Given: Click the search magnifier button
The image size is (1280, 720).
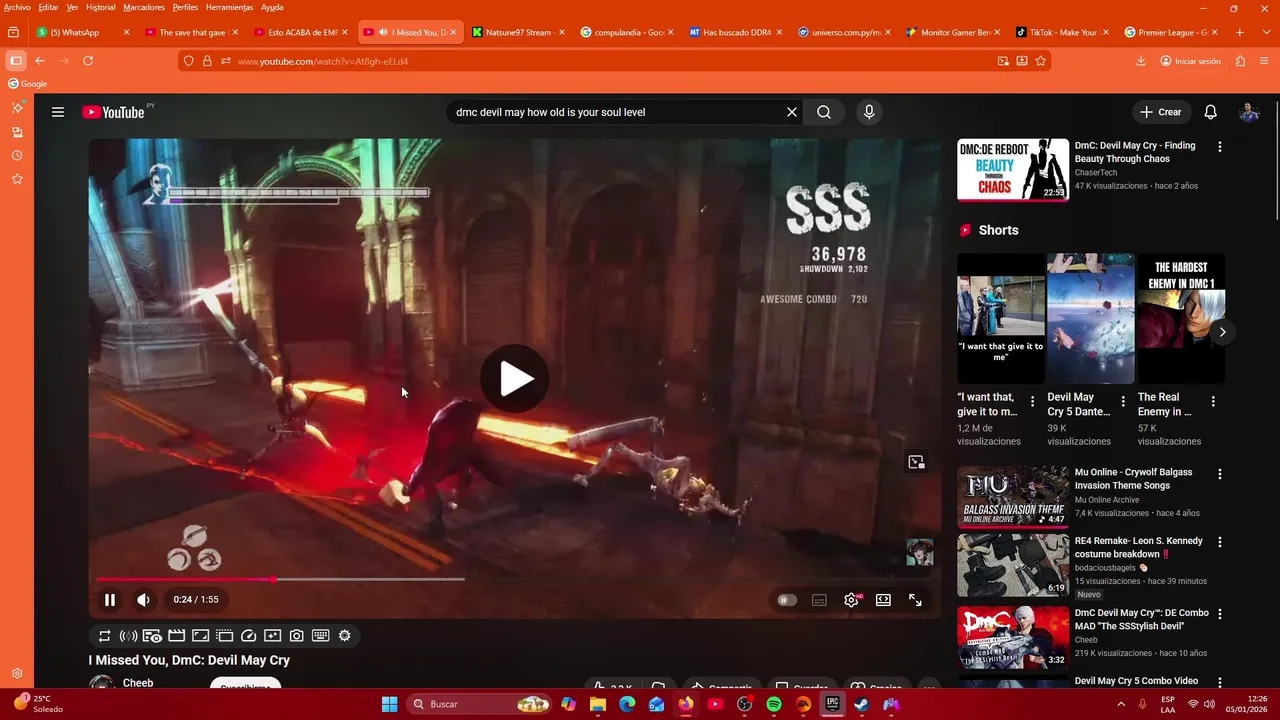Looking at the screenshot, I should 824,112.
